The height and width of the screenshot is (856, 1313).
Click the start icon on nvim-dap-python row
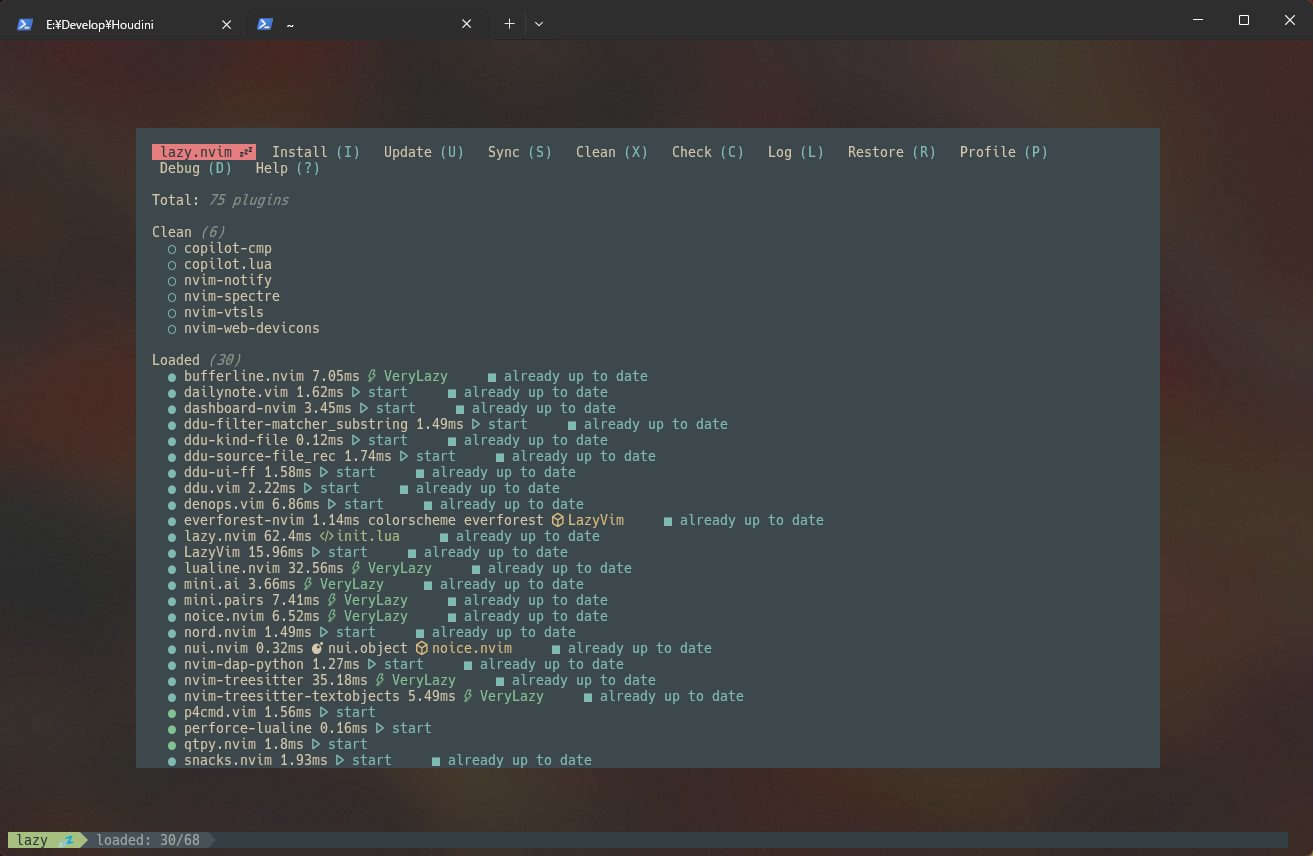372,664
